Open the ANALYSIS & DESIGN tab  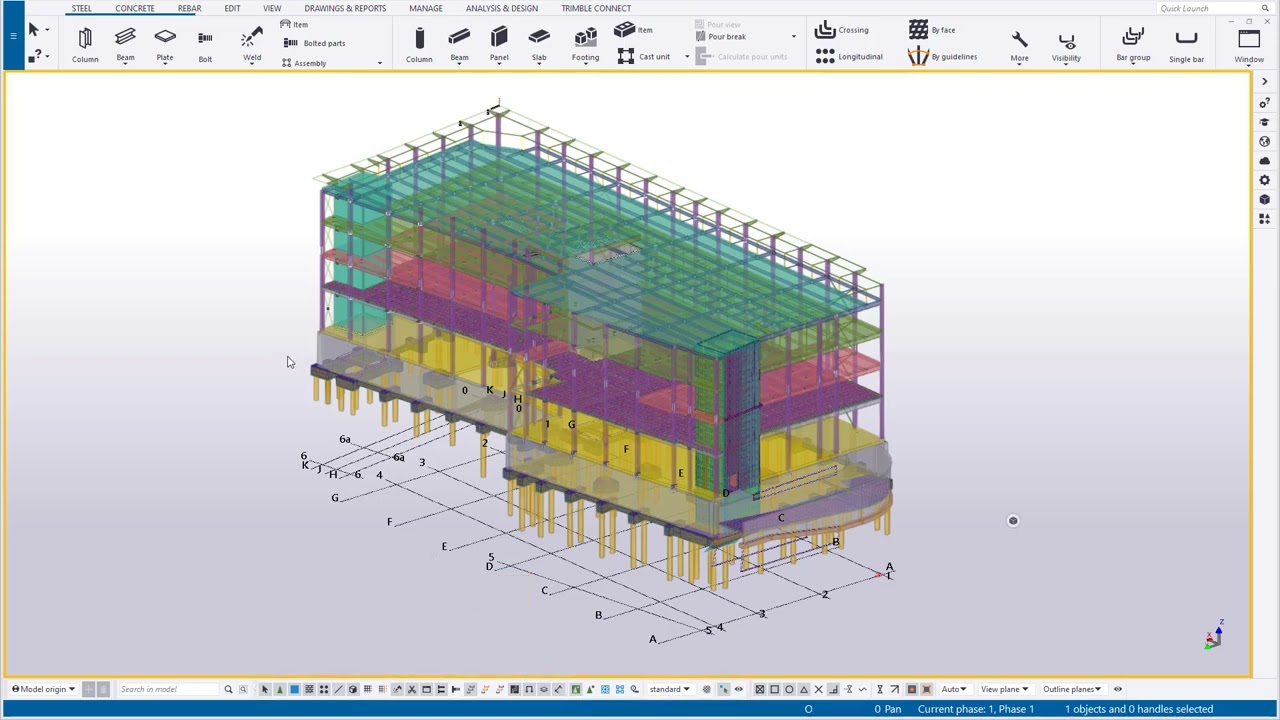click(502, 8)
